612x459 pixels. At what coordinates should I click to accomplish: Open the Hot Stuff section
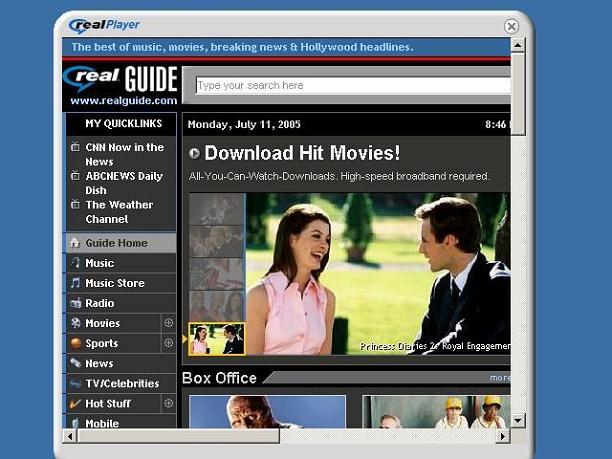pos(114,404)
